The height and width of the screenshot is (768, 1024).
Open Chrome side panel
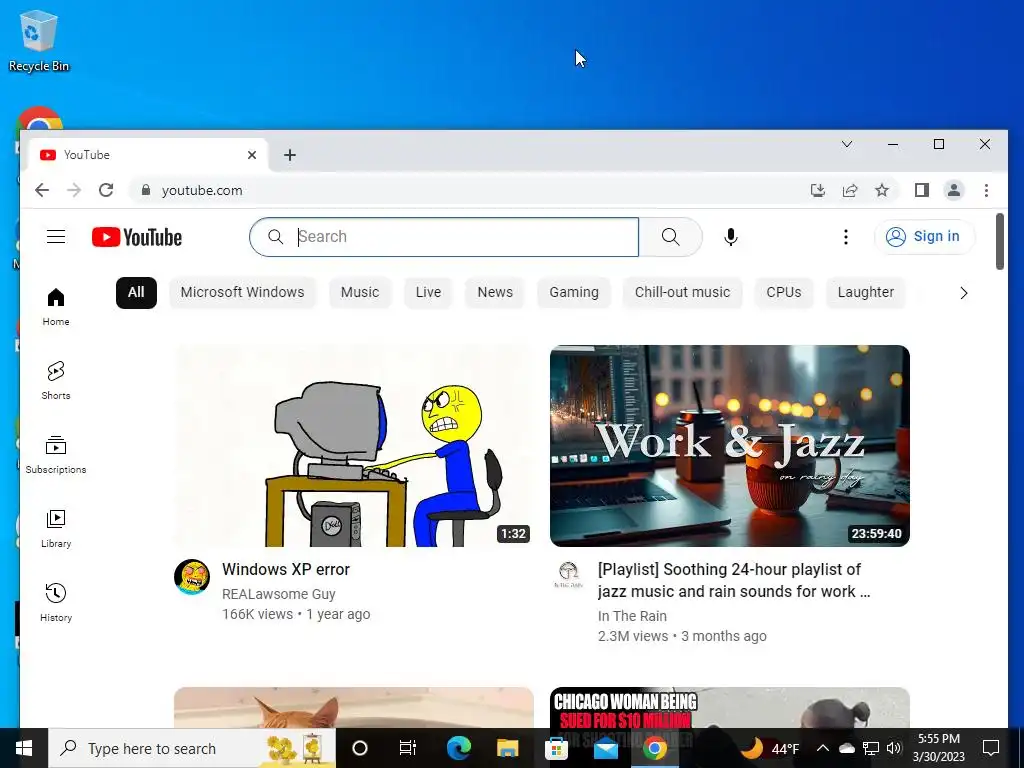click(x=921, y=190)
